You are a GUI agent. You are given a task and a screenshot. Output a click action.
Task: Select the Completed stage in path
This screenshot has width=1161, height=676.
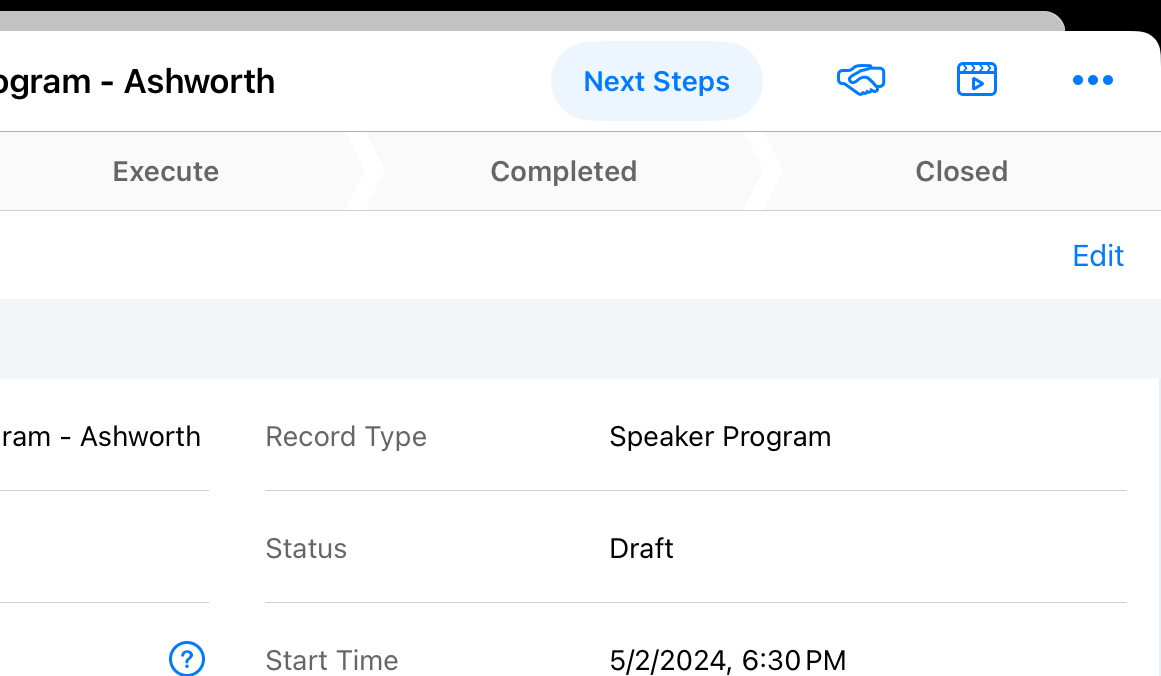point(563,172)
